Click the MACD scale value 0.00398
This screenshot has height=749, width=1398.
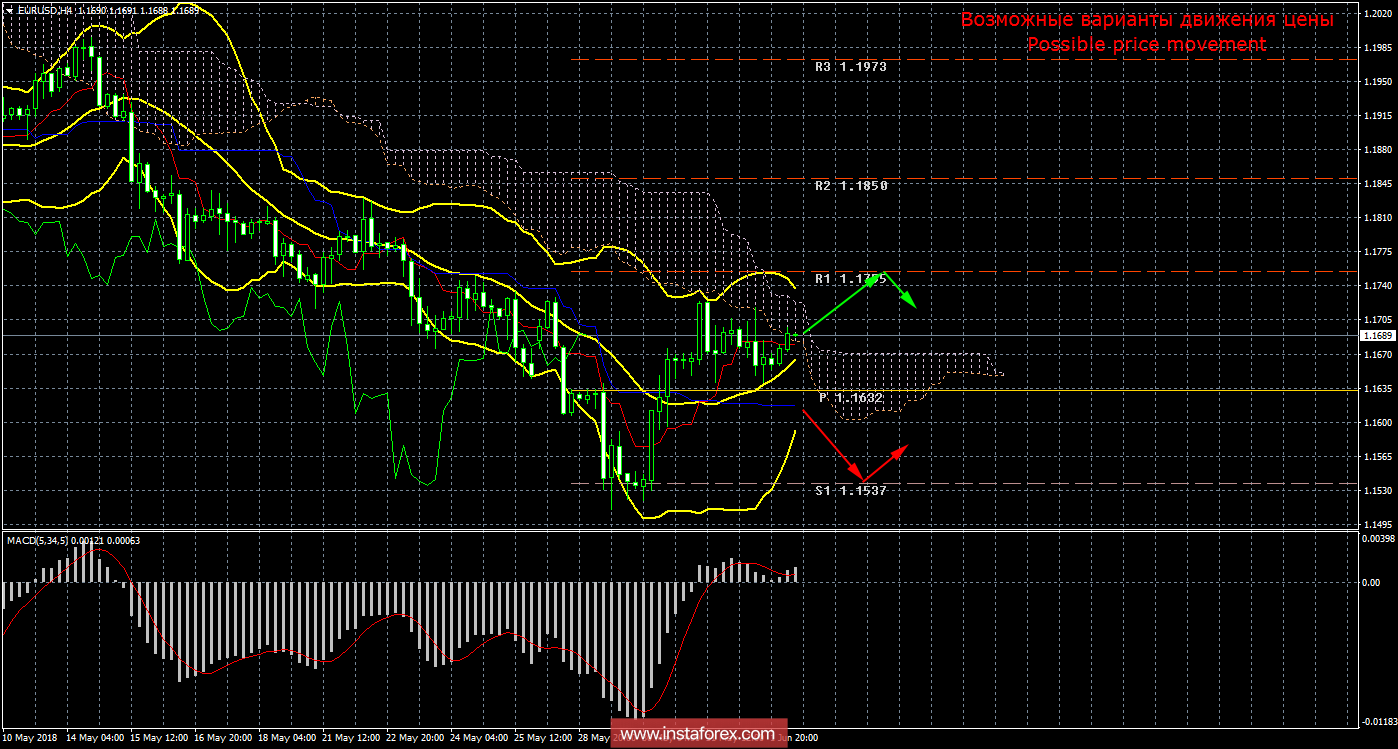pyautogui.click(x=1380, y=539)
